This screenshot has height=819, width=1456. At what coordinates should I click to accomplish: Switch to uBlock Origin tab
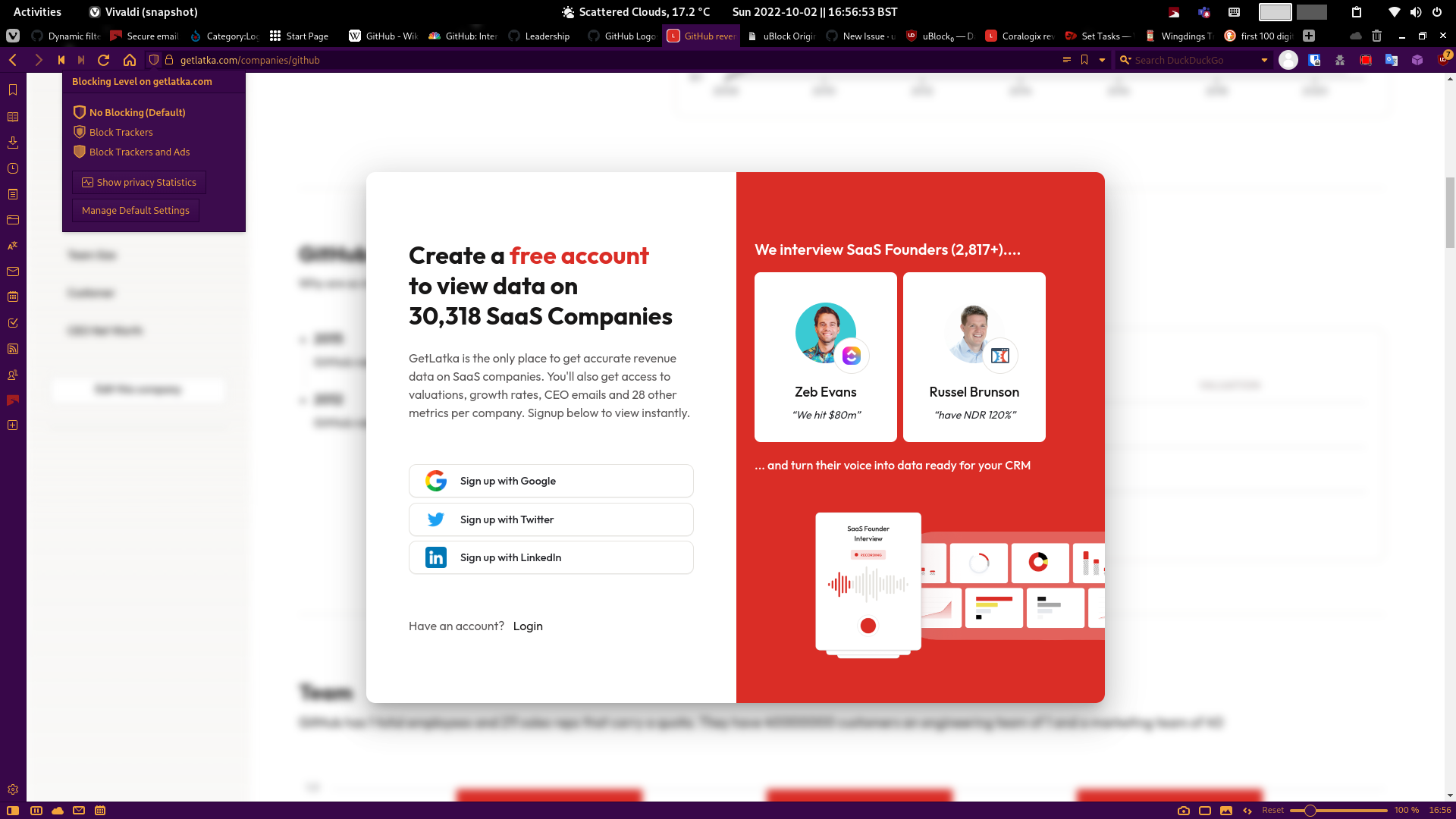781,36
